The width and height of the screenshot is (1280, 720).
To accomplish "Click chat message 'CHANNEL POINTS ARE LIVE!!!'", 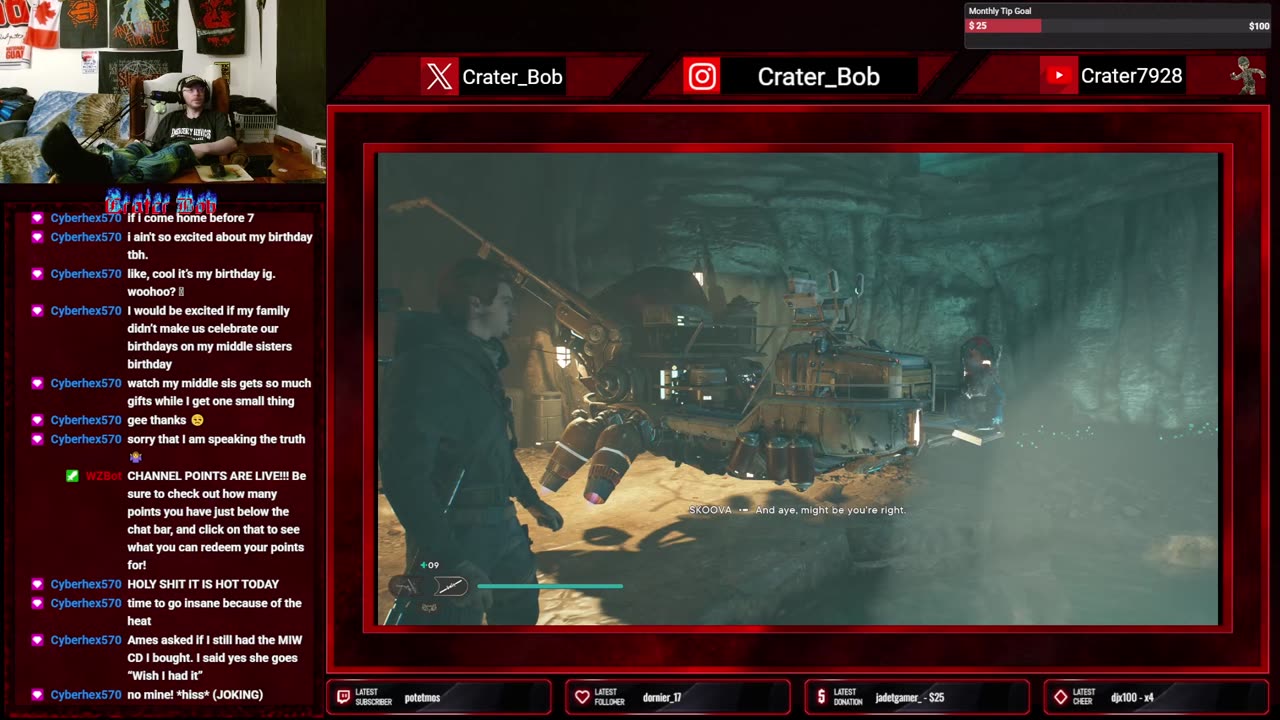I will pyautogui.click(x=218, y=521).
